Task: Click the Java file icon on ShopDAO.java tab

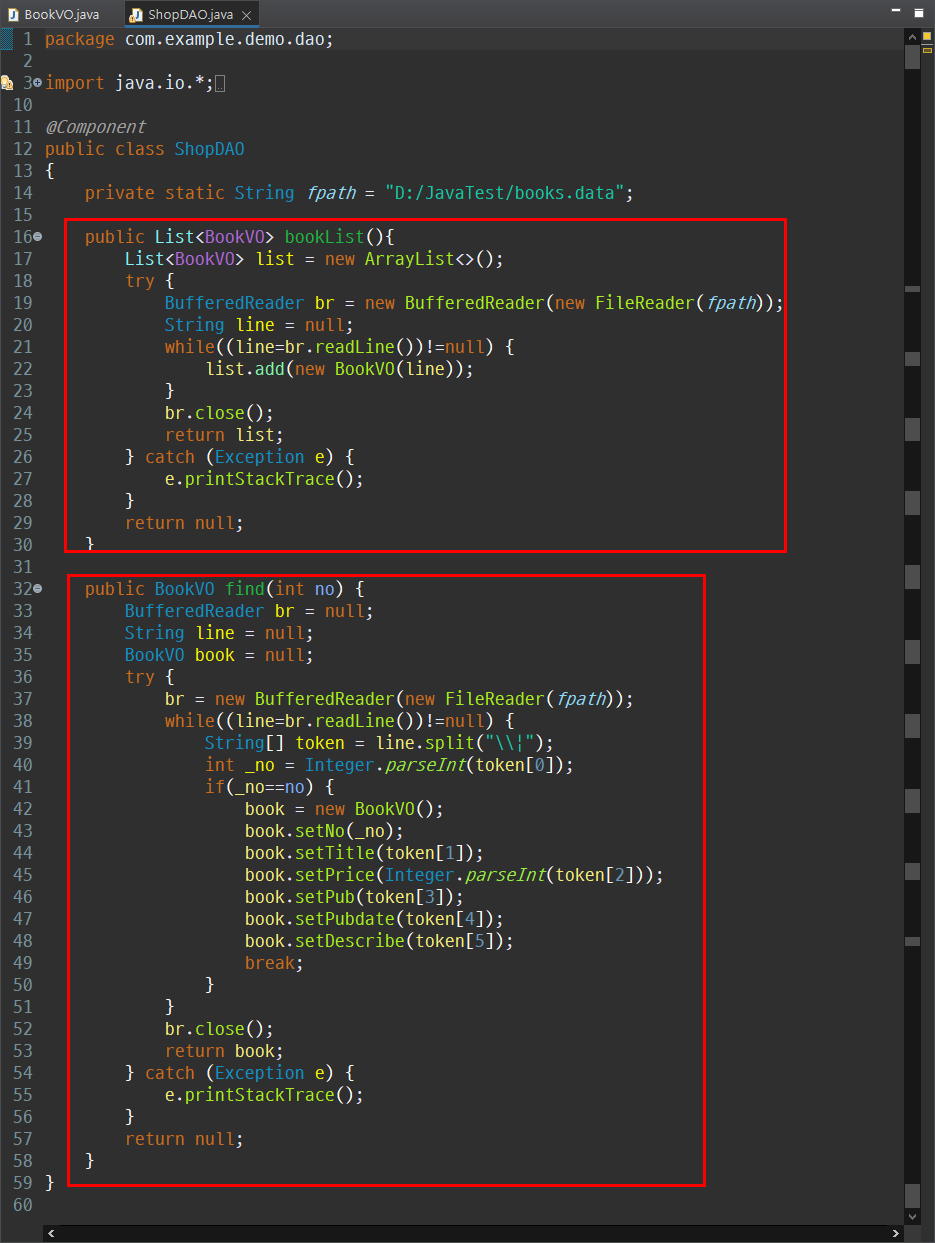Action: tap(135, 14)
